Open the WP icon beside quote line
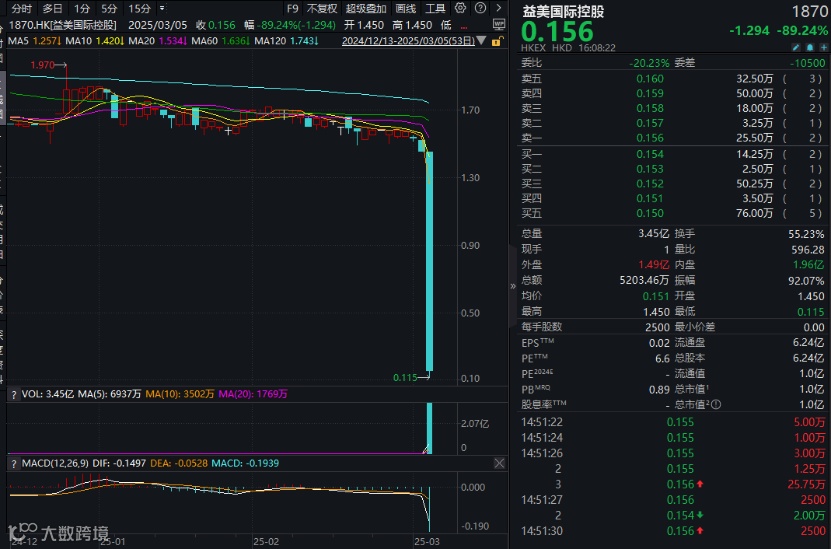This screenshot has width=831, height=549. (x=498, y=24)
